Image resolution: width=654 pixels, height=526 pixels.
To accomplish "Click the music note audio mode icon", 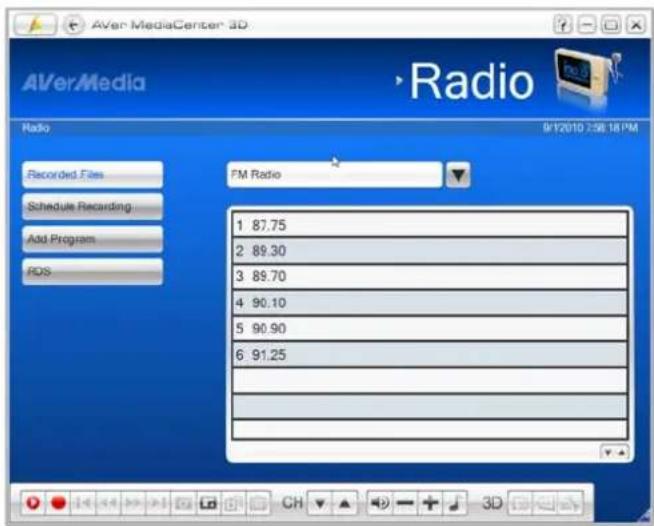I will coord(455,503).
